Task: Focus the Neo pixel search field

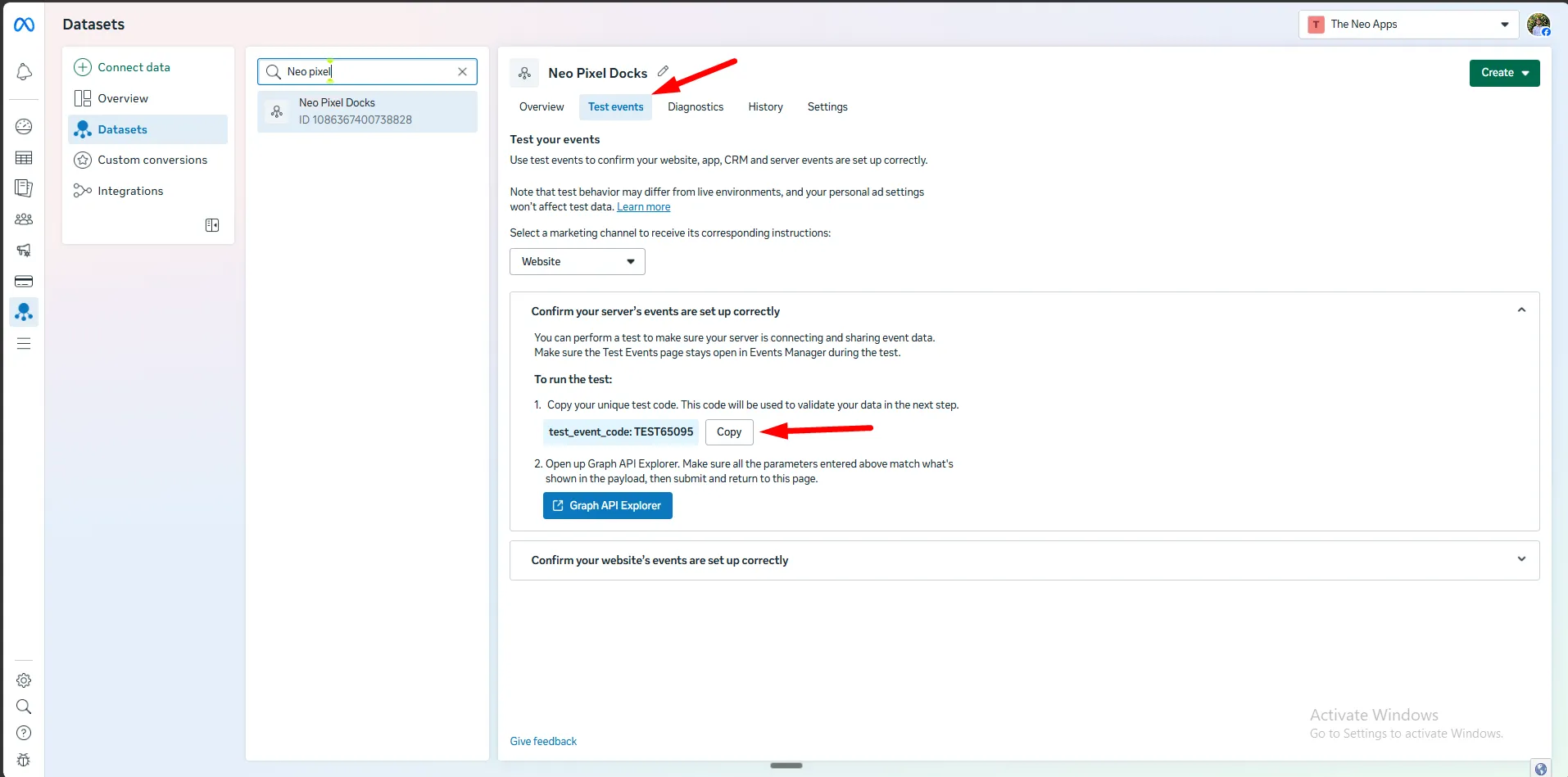Action: pos(367,71)
